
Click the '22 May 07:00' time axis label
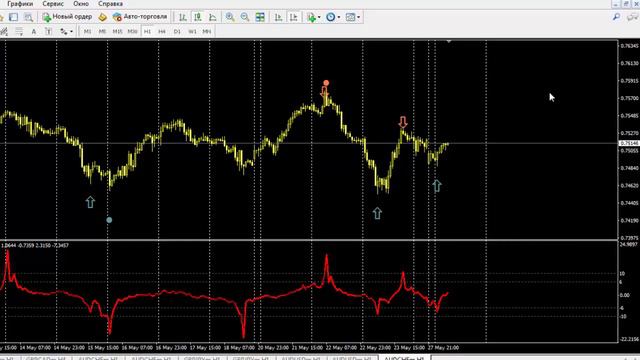[341, 348]
